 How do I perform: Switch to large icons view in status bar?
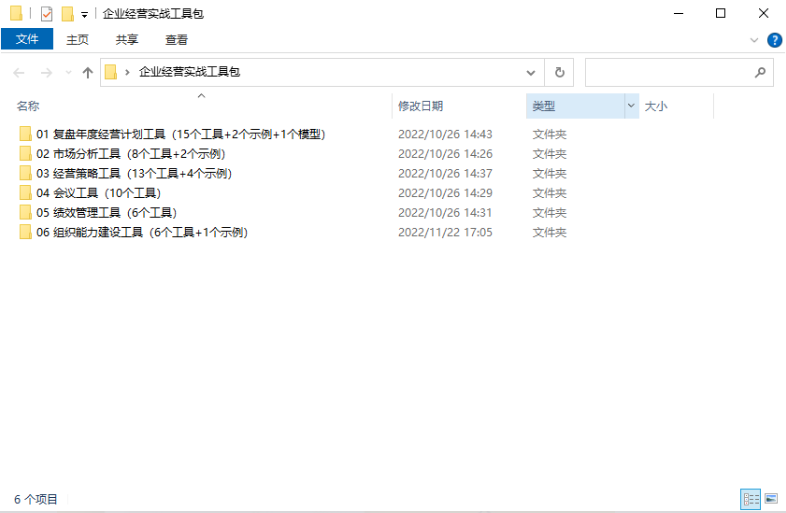coord(771,499)
